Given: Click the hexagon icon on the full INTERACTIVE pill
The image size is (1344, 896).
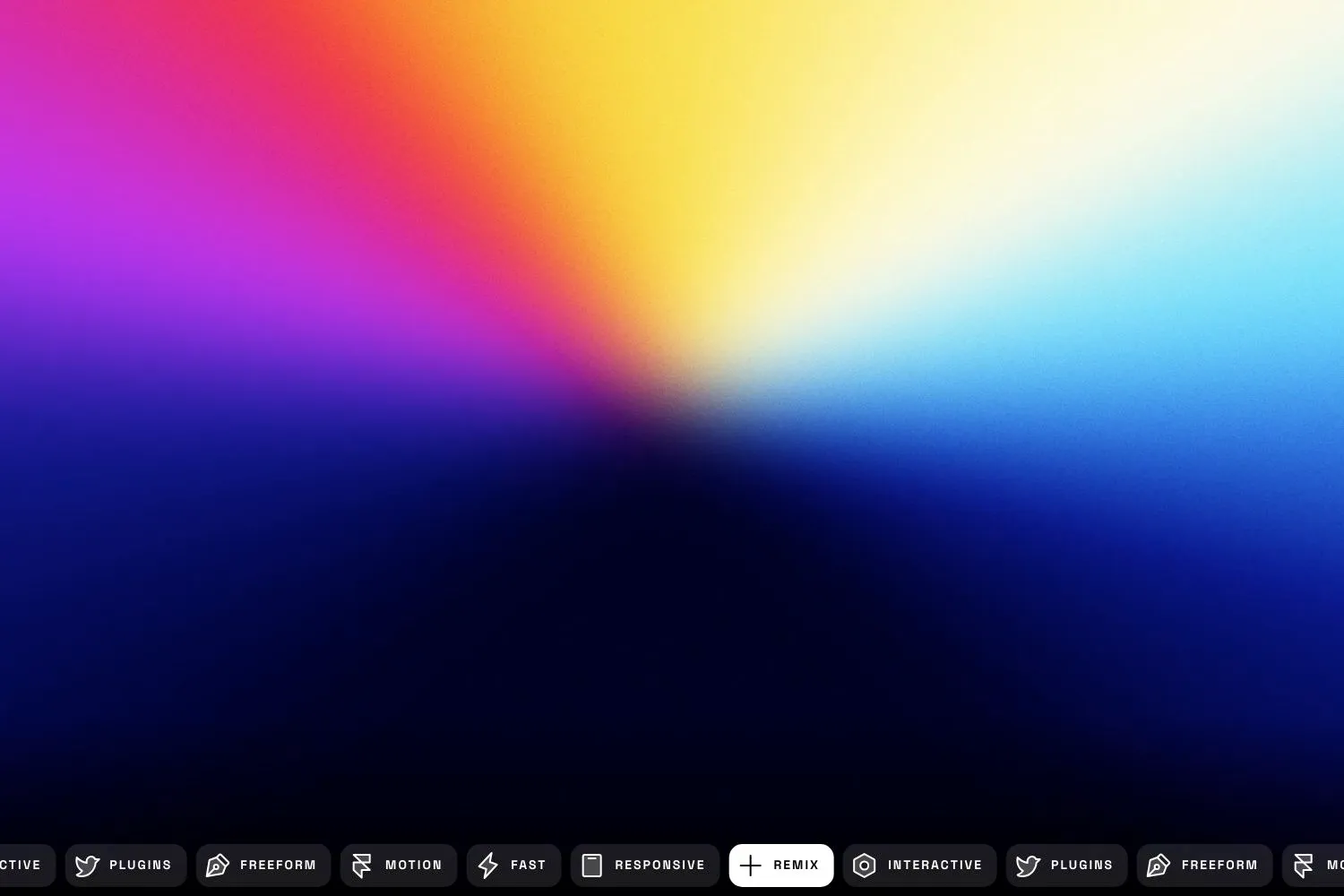Looking at the screenshot, I should [x=864, y=866].
